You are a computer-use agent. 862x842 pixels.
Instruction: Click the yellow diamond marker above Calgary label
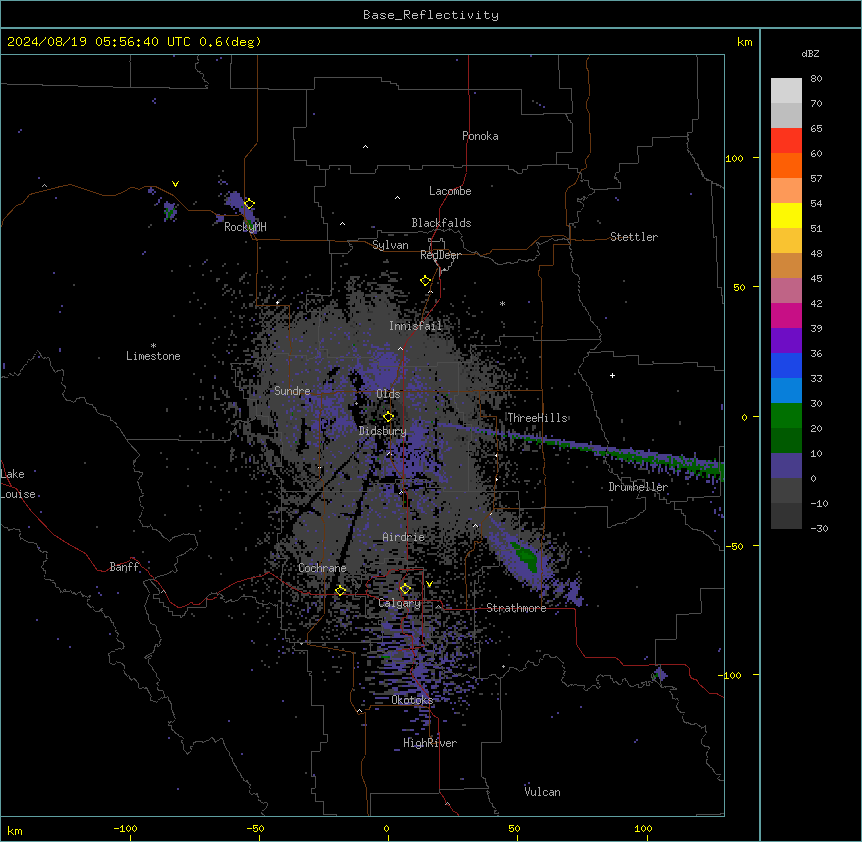[x=405, y=589]
